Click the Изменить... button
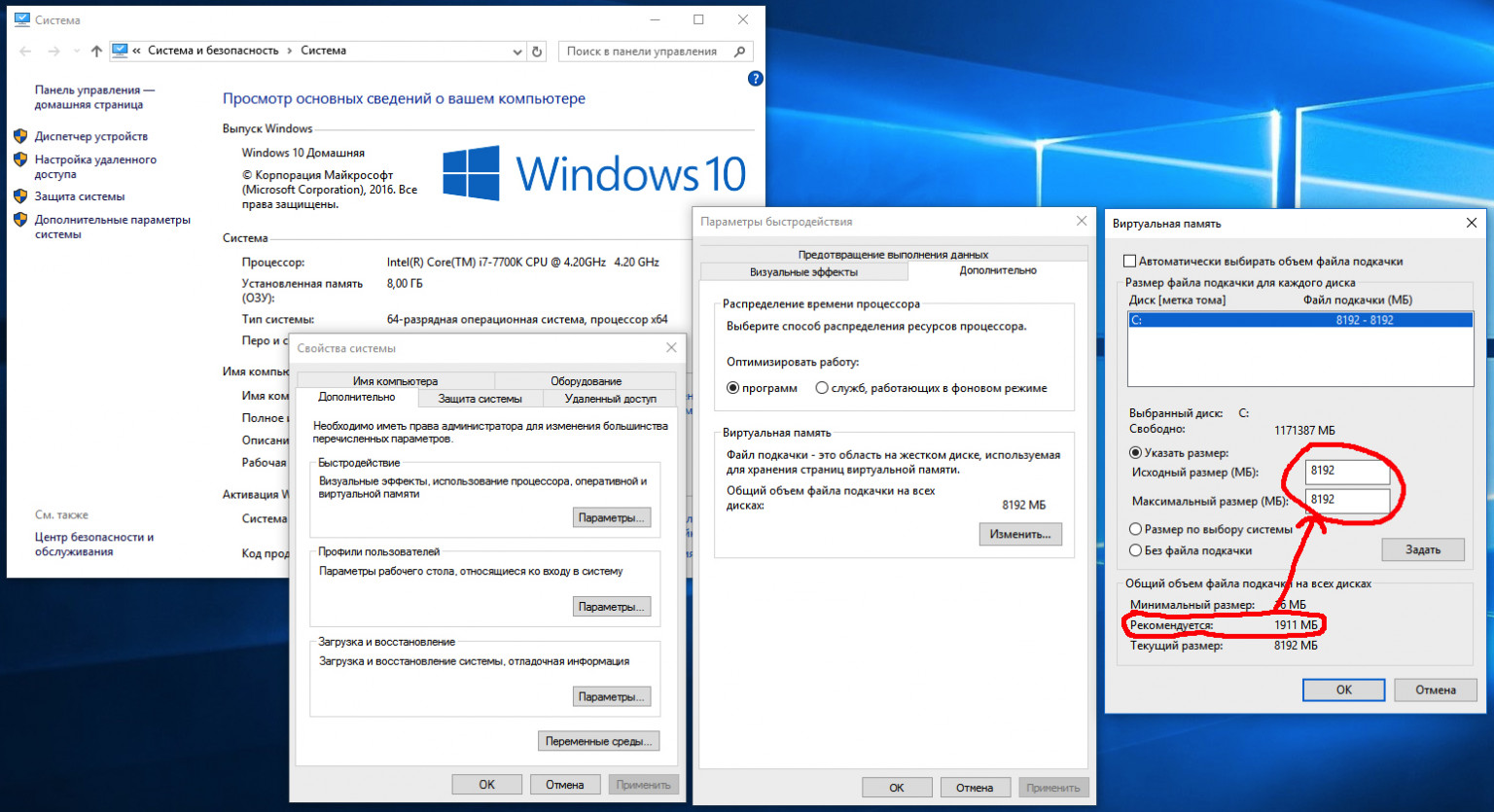This screenshot has width=1494, height=812. [x=1019, y=534]
